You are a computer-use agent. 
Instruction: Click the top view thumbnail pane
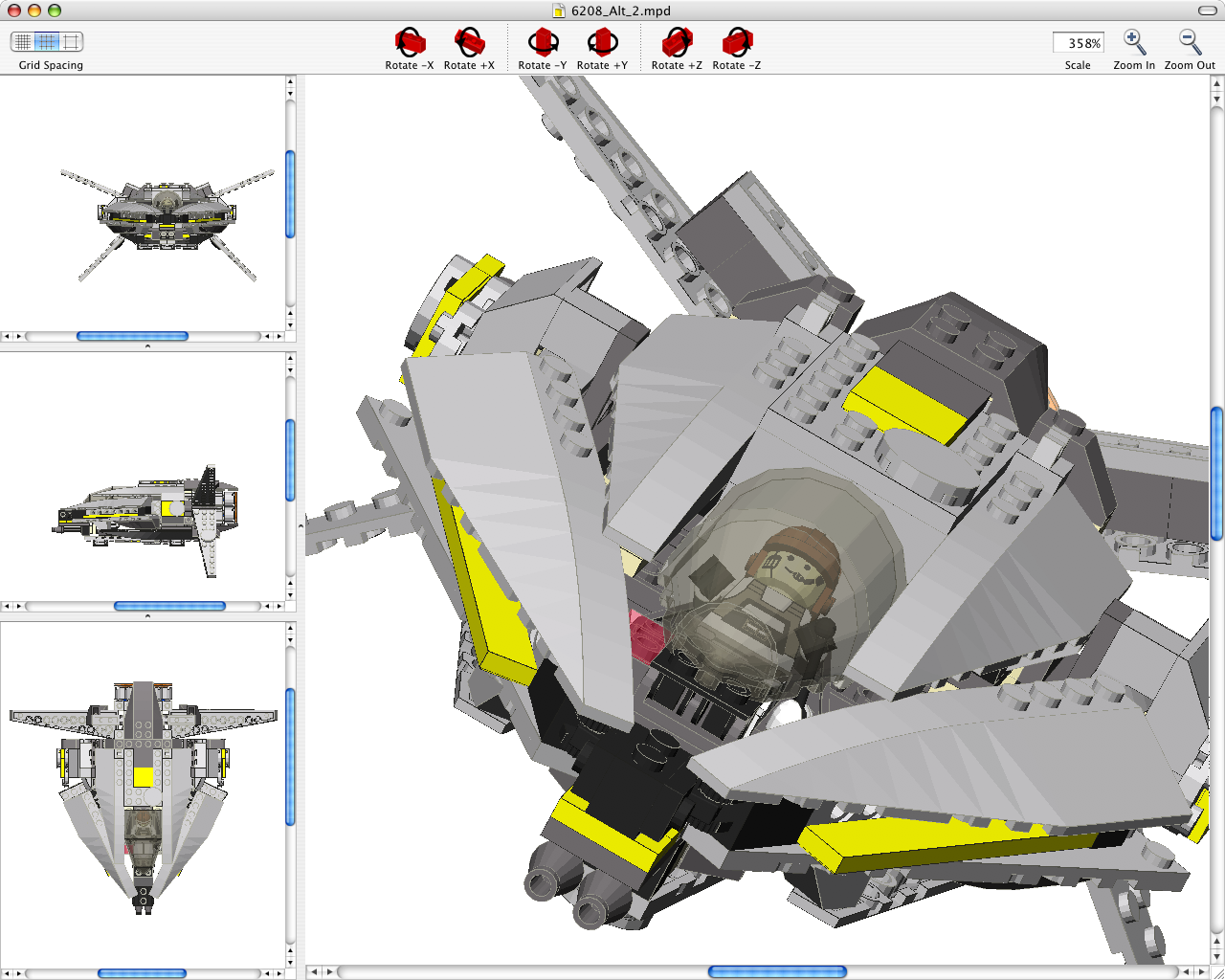pyautogui.click(x=144, y=794)
